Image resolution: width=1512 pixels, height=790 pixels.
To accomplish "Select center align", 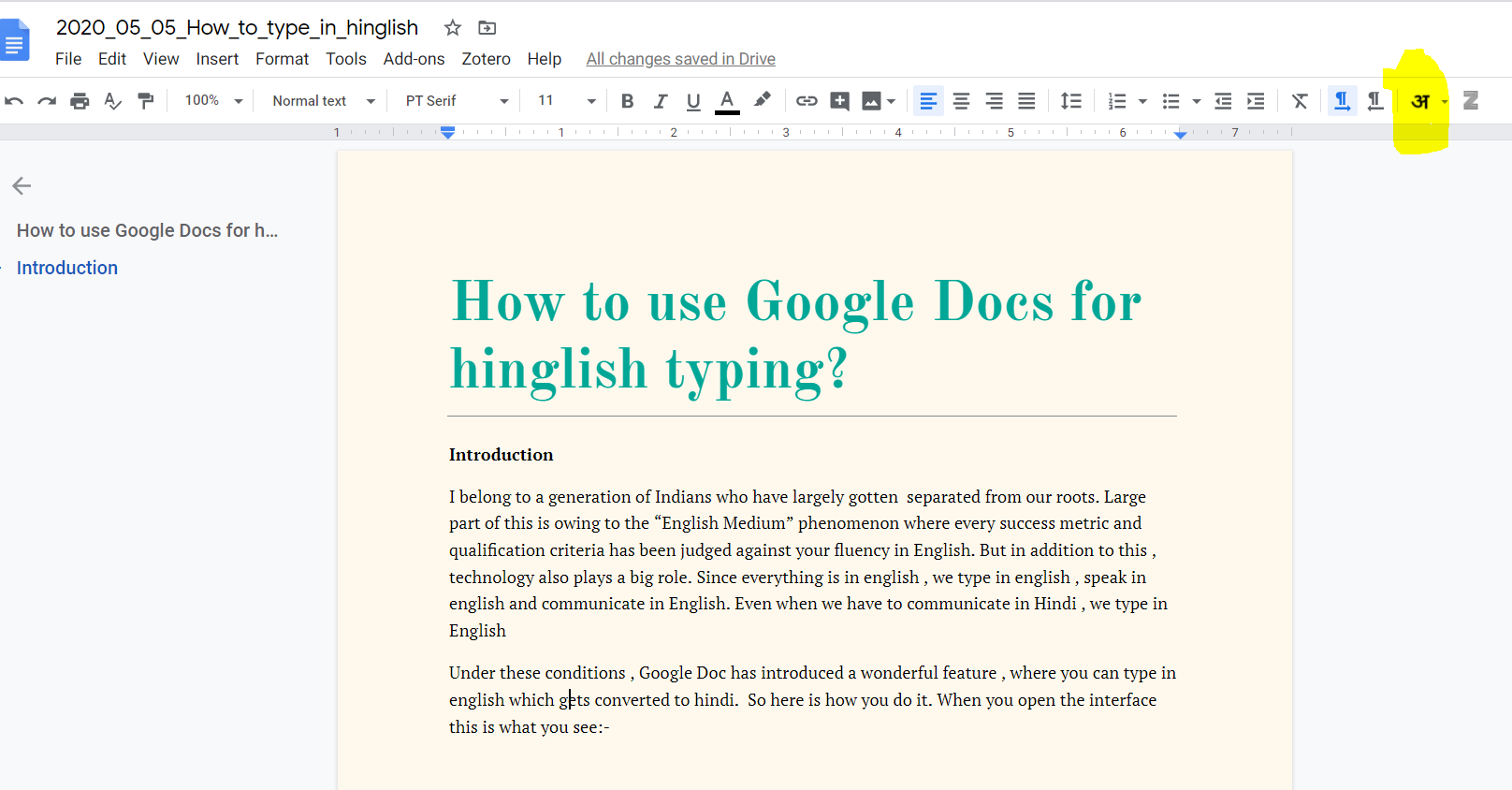I will tap(961, 101).
